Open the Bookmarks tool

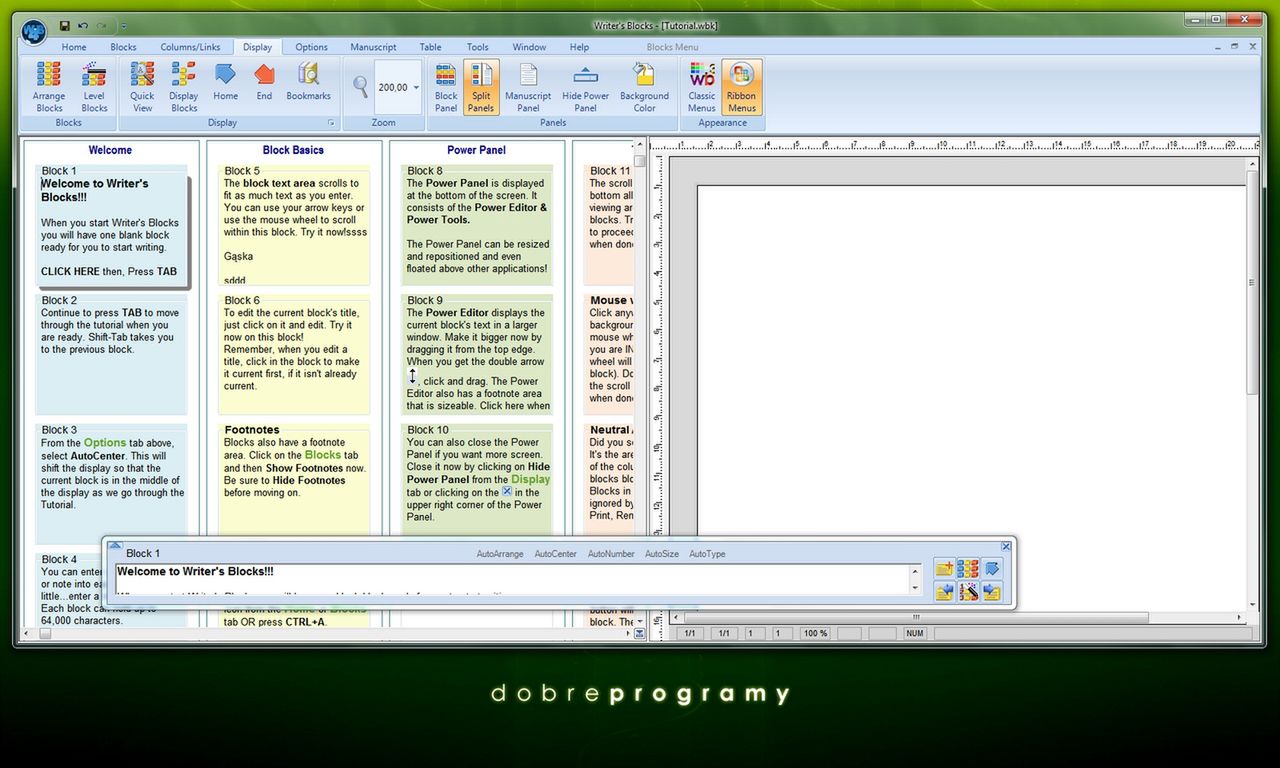308,82
